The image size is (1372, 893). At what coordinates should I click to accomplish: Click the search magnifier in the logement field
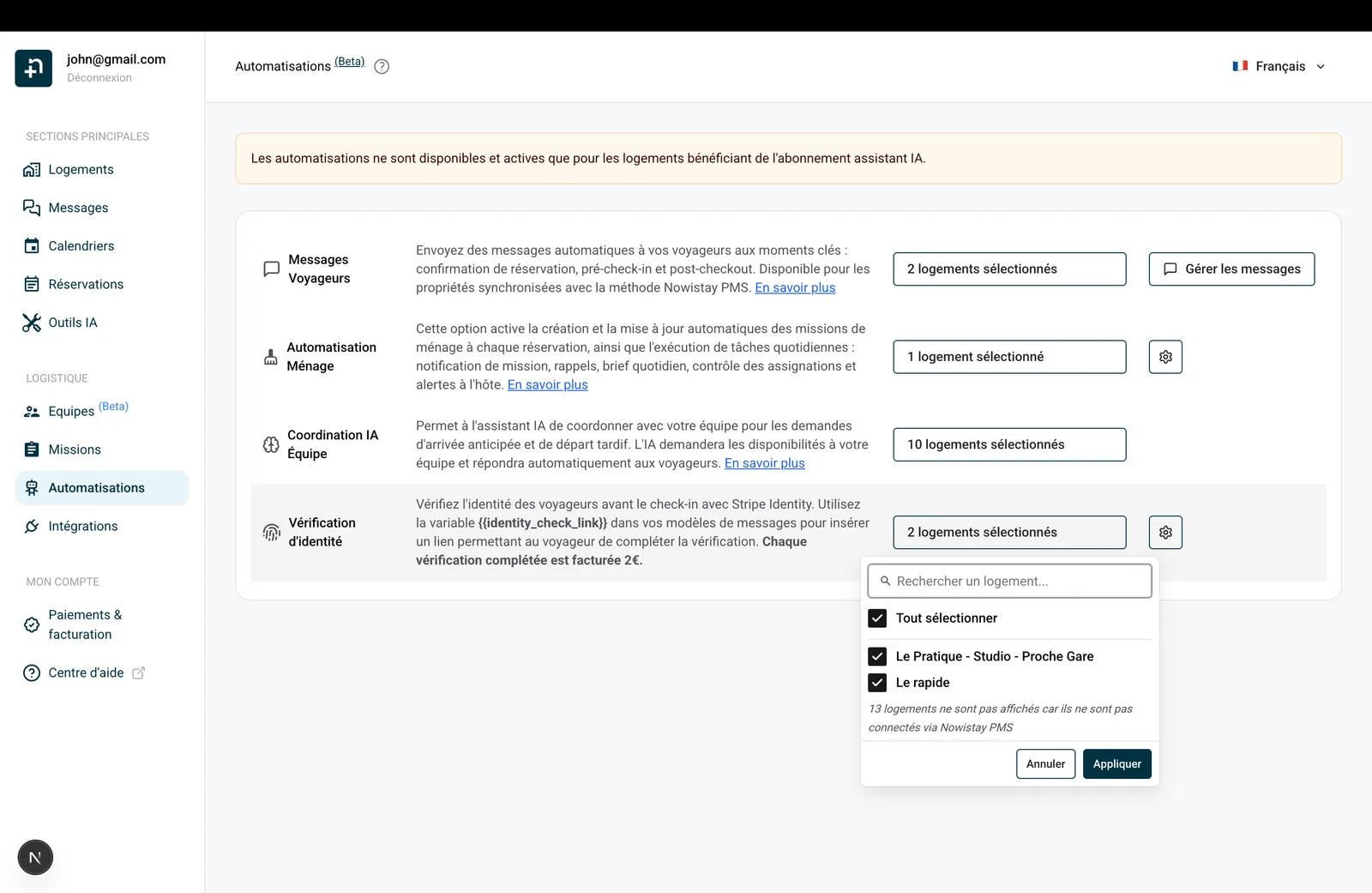pyautogui.click(x=886, y=582)
